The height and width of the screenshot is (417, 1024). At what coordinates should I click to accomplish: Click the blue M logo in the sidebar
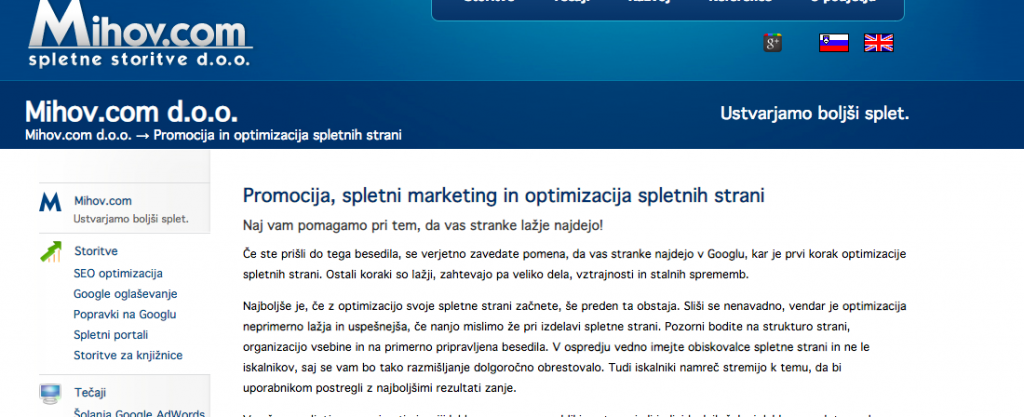click(51, 204)
